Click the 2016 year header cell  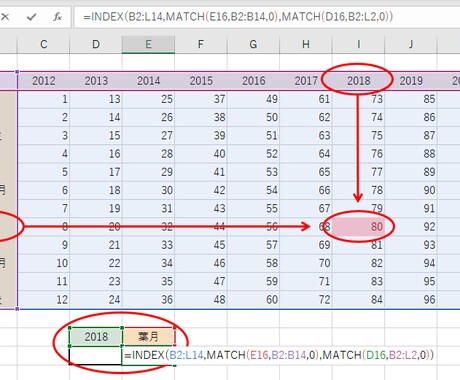(253, 81)
